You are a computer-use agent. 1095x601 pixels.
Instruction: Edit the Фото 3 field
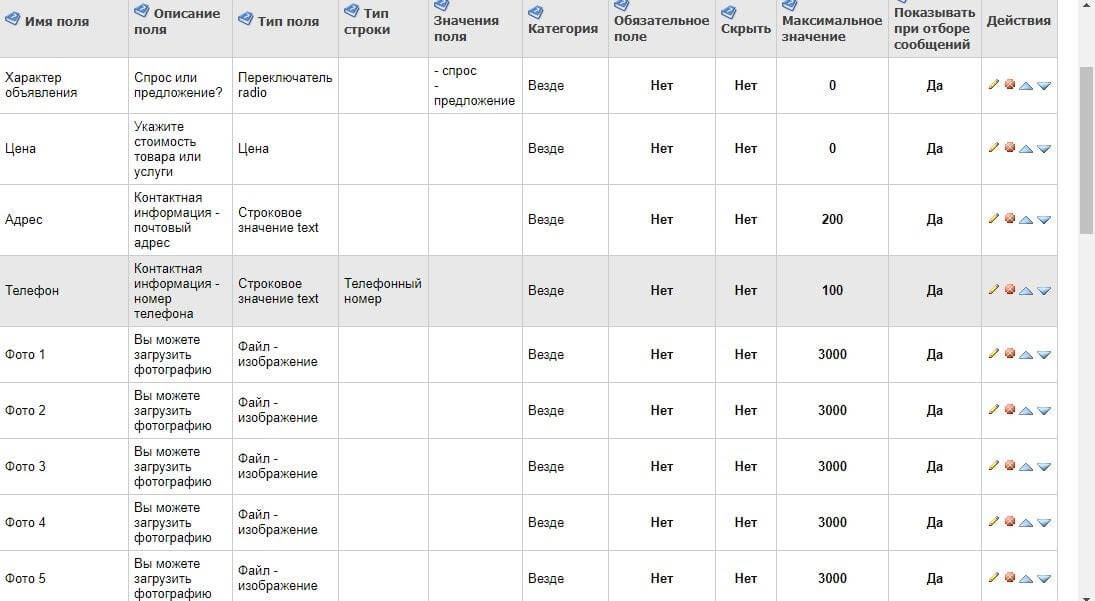click(994, 466)
